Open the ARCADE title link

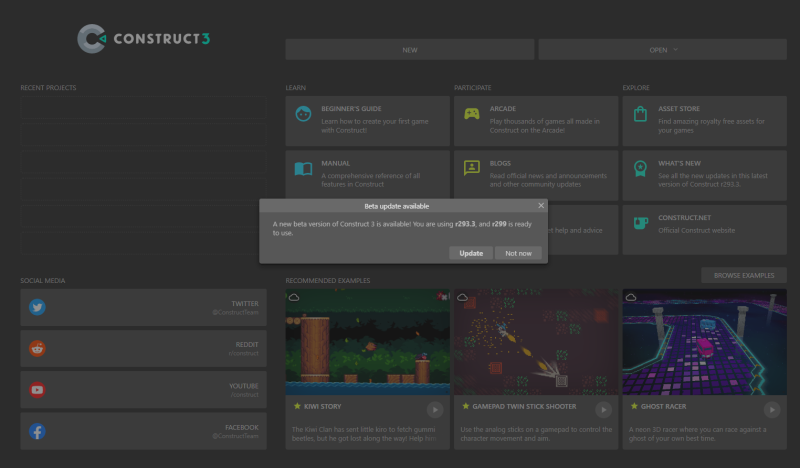[503, 109]
